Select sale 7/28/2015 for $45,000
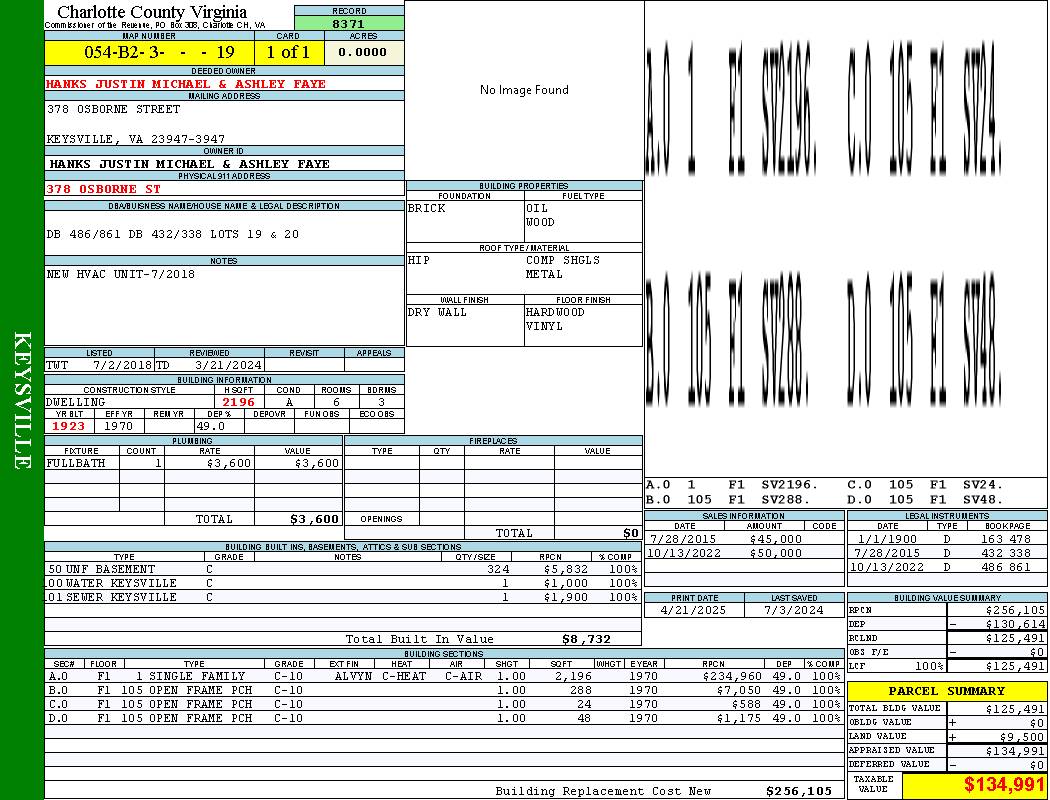 click(x=745, y=539)
